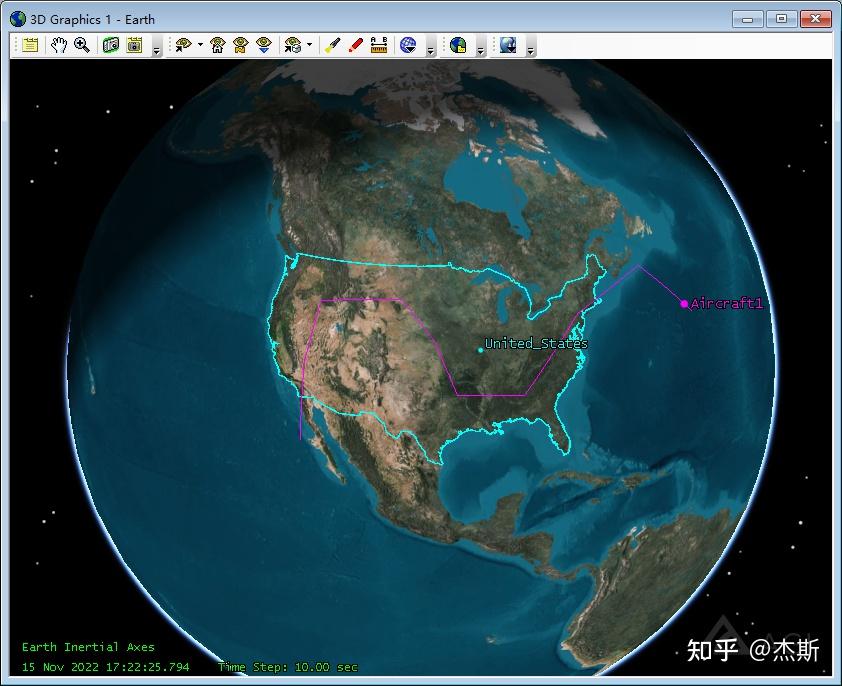Activate the magnifier zoom tool
The image size is (842, 686).
[82, 45]
